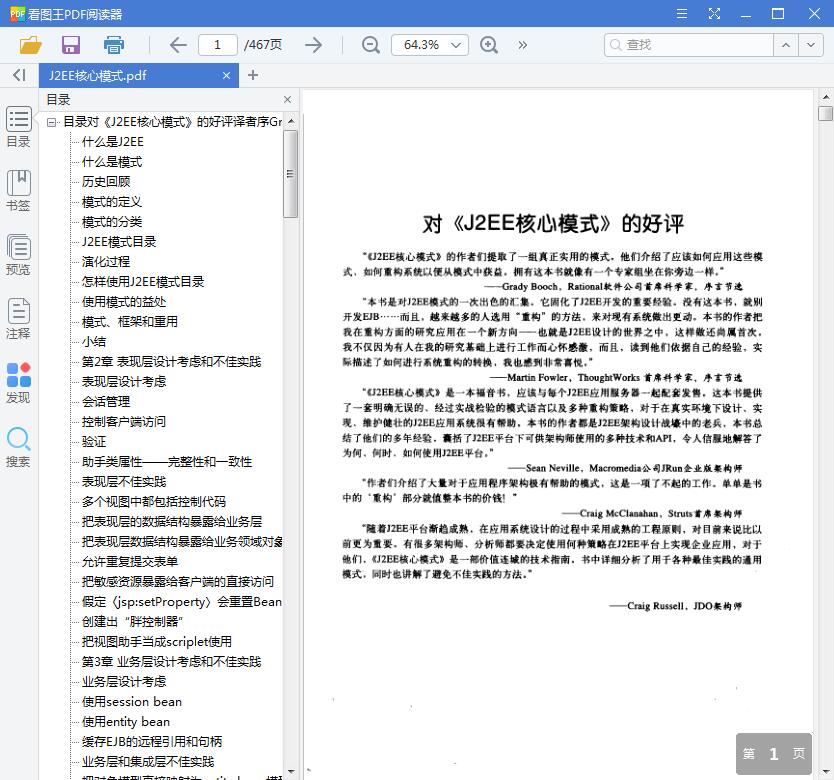Screen dimensions: 834x780
Task: Click the 查找 search input box
Action: pyautogui.click(x=689, y=45)
